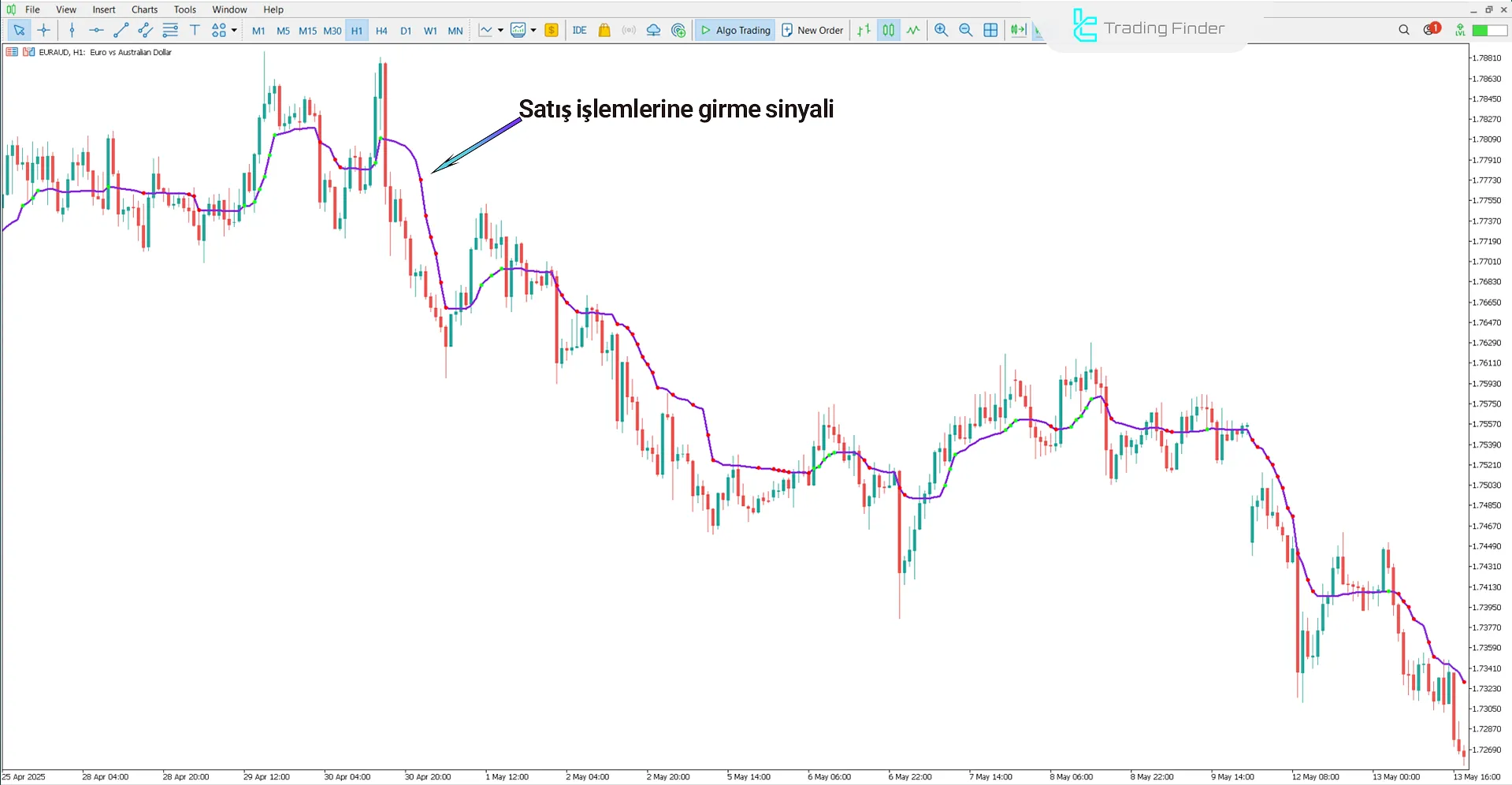Open the Insert menu
Screen dimensions: 1512x785
tap(104, 9)
